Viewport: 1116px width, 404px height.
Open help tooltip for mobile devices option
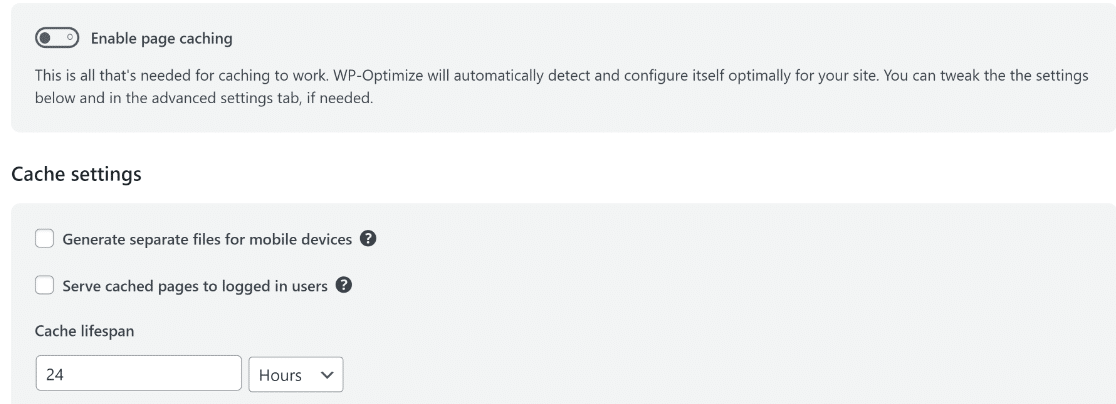tap(367, 239)
